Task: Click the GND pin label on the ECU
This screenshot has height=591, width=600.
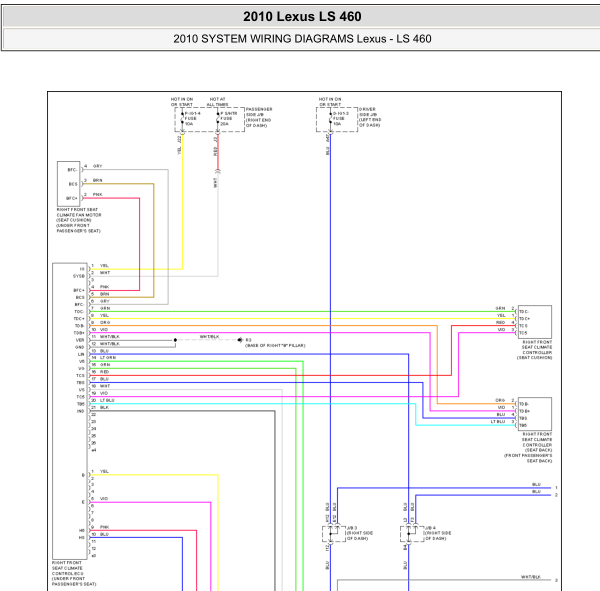Action: pos(80,347)
